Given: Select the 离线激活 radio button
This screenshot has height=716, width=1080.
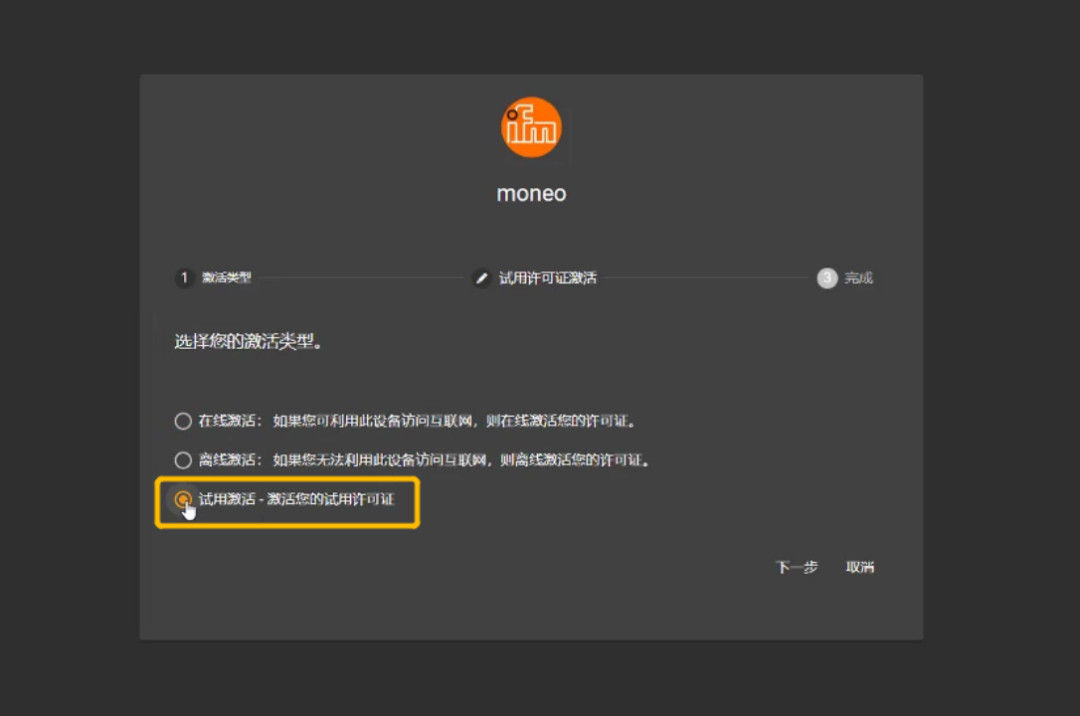Looking at the screenshot, I should 183,461.
